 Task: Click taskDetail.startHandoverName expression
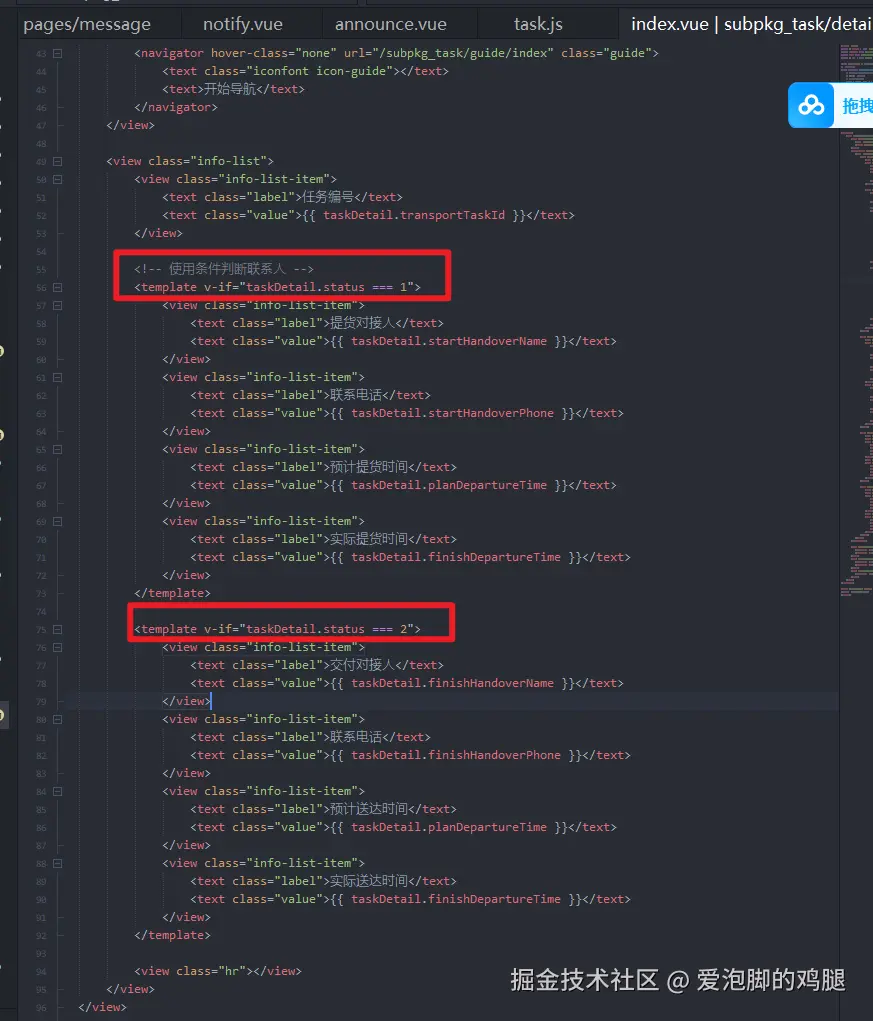tap(449, 341)
